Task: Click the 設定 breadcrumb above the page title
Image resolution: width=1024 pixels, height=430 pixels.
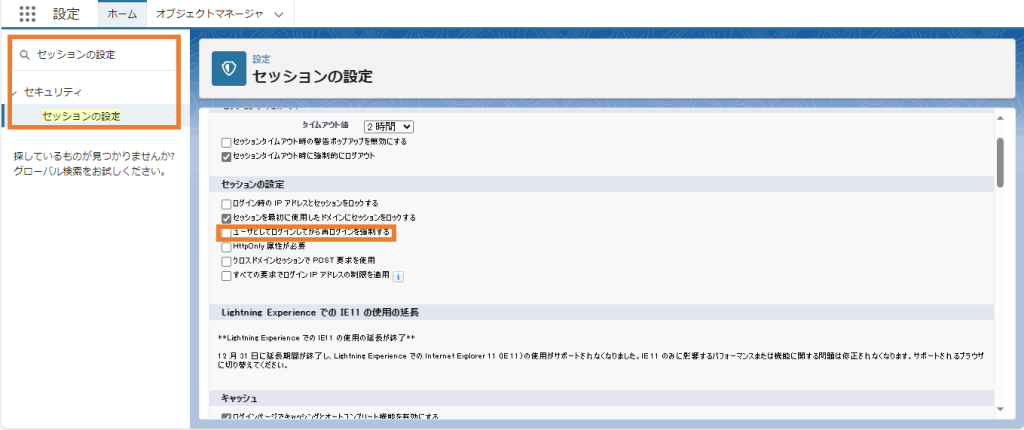Action: point(261,59)
